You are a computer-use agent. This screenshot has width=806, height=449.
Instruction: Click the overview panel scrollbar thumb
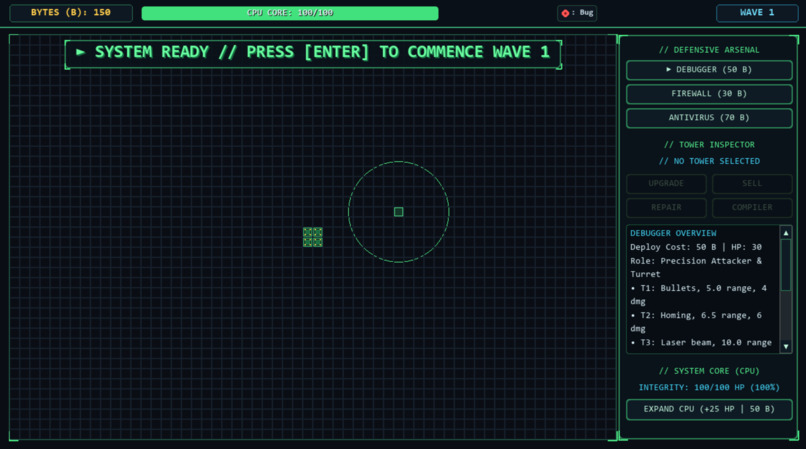[x=785, y=265]
